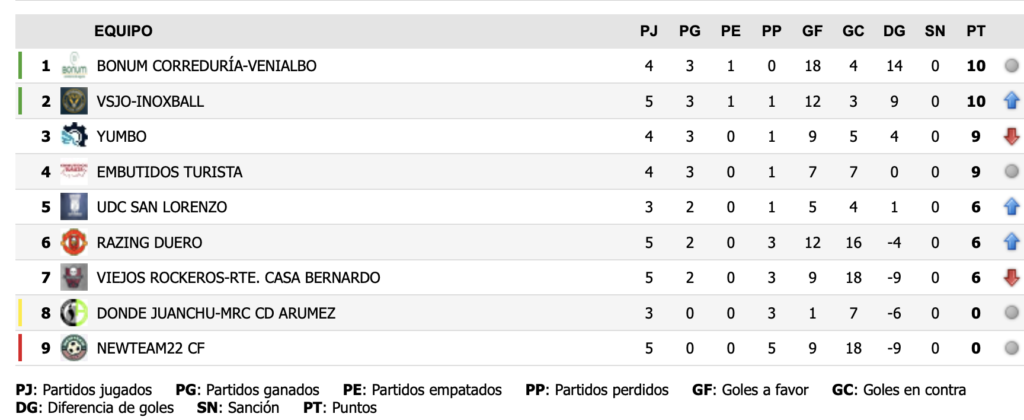This screenshot has height=420, width=1024.
Task: Click the blue up arrow for VSJO-Inoxball
Action: pos(1011,101)
